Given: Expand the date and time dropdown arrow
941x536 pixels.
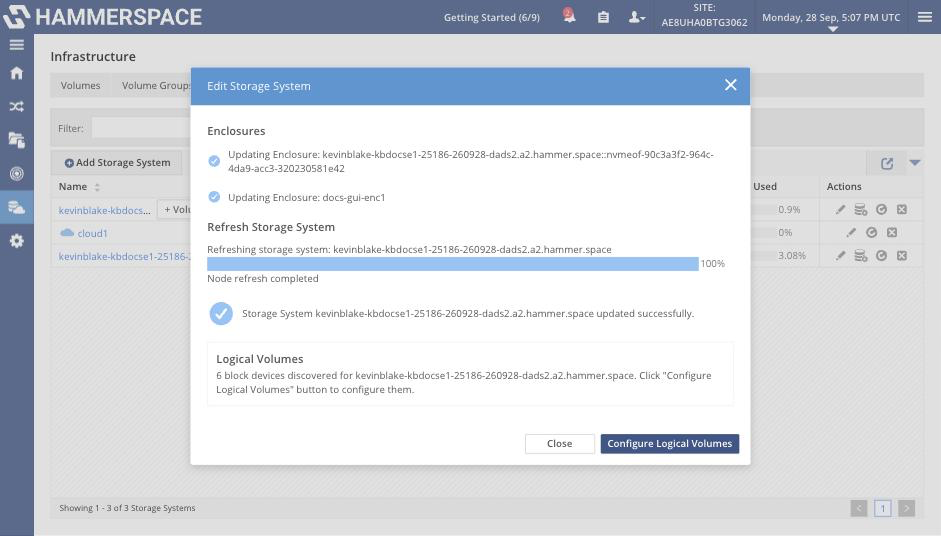Looking at the screenshot, I should pyautogui.click(x=832, y=29).
